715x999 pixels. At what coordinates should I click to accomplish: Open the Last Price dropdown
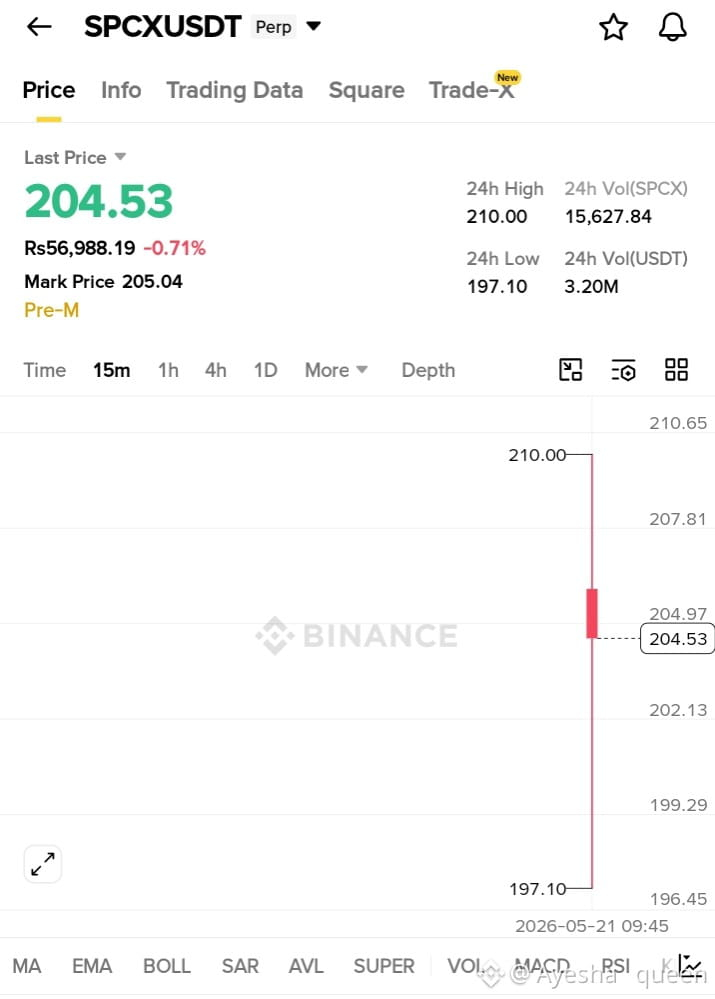[x=75, y=157]
